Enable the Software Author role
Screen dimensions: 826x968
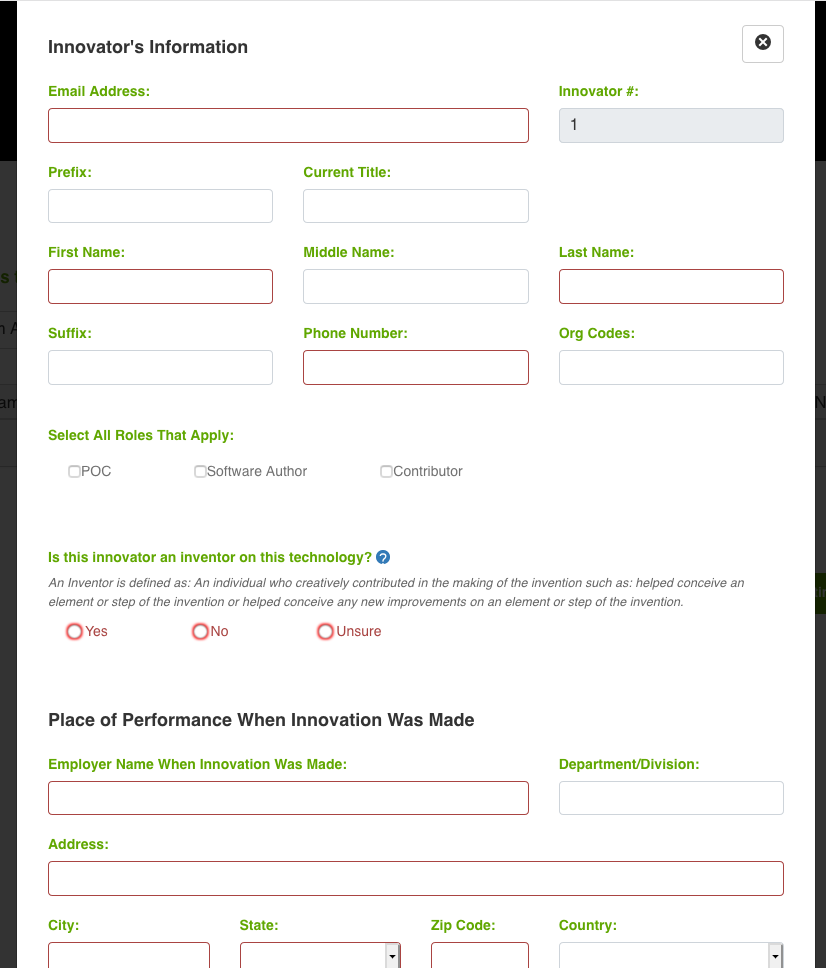coord(200,471)
